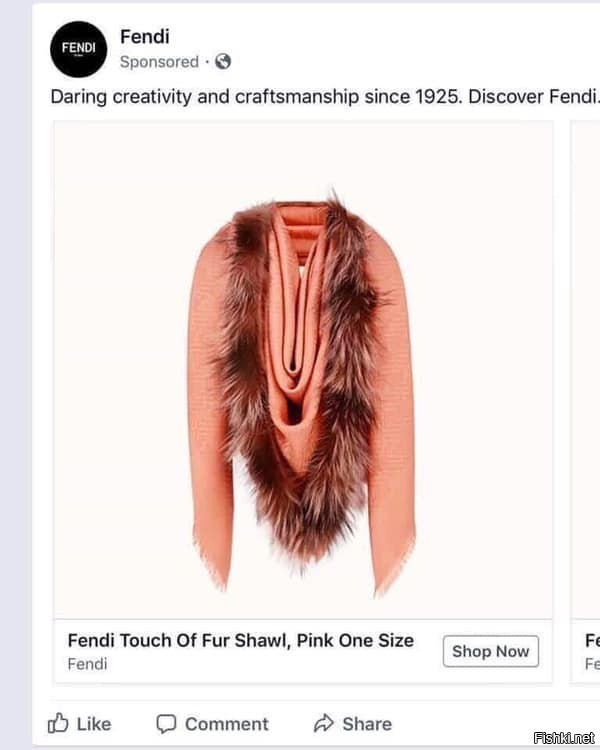Viewport: 600px width, 750px height.
Task: Click the Shop Now button
Action: 491,651
